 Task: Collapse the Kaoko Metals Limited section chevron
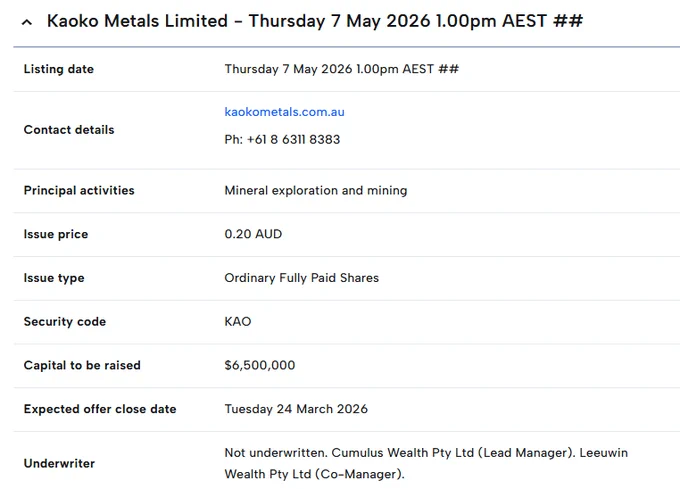tap(27, 22)
